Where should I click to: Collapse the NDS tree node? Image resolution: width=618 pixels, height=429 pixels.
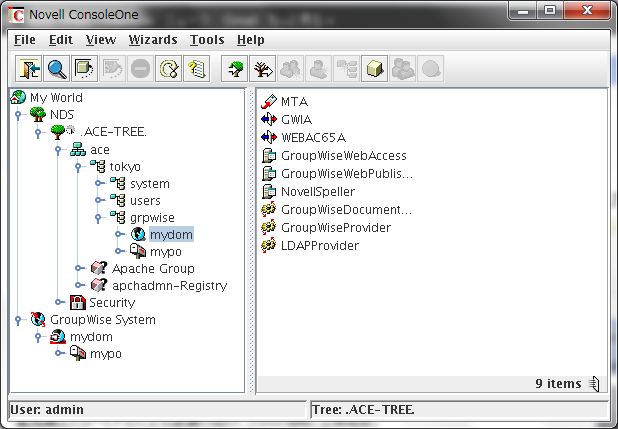pos(18,115)
